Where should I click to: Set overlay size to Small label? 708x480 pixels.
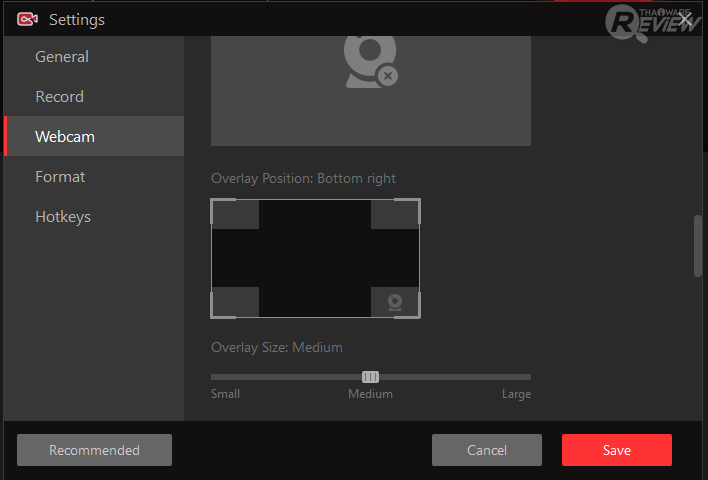pos(225,394)
